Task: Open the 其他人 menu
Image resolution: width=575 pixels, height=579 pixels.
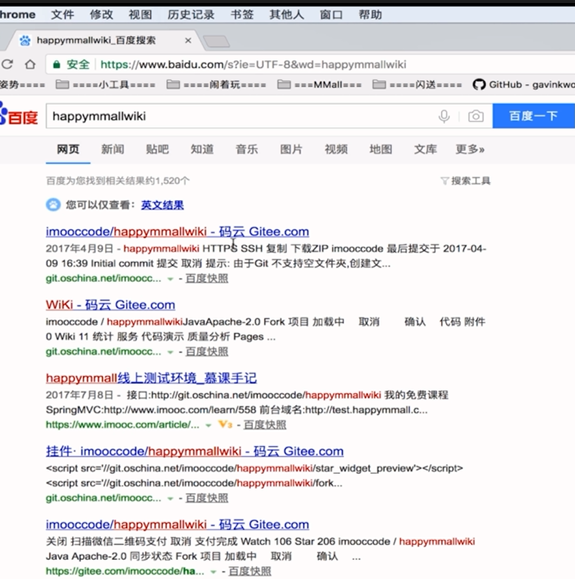Action: click(287, 15)
